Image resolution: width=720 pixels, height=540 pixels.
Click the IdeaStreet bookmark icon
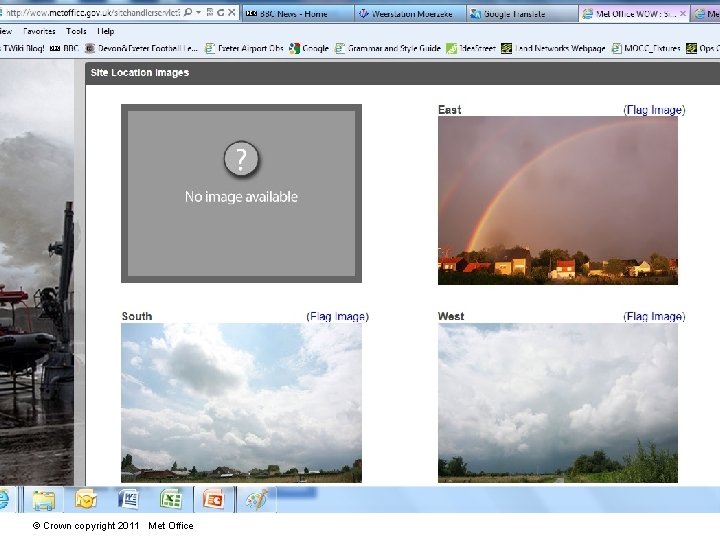[452, 48]
